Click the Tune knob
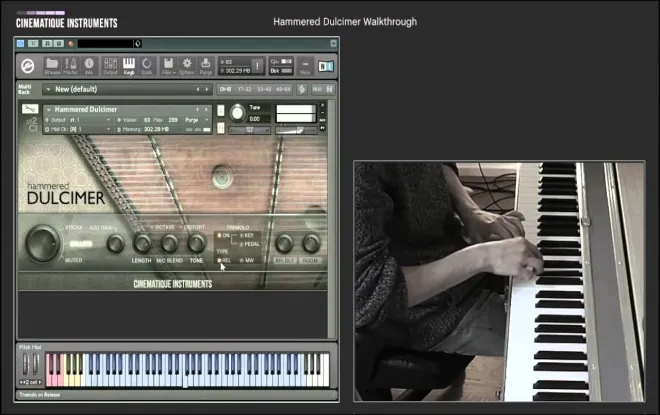This screenshot has width=660, height=415. [x=237, y=113]
